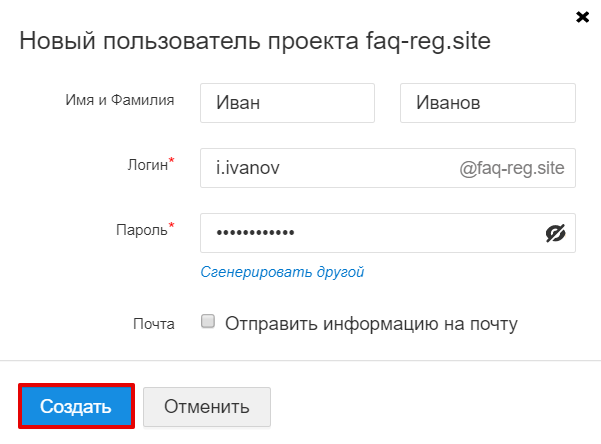Click the 'Почта' field label
This screenshot has height=444, width=601.
click(x=154, y=324)
